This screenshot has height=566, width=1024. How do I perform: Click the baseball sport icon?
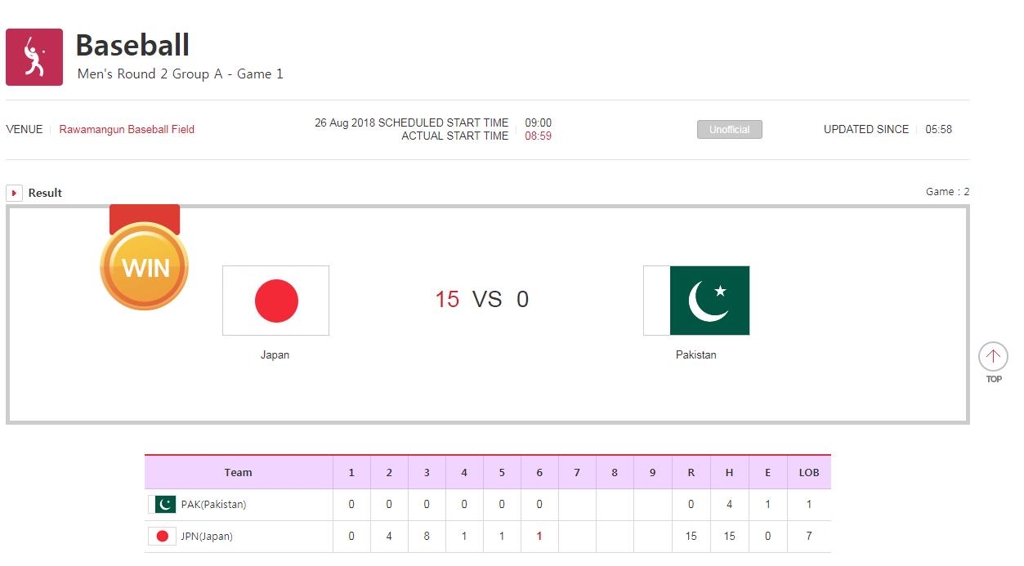pos(34,57)
